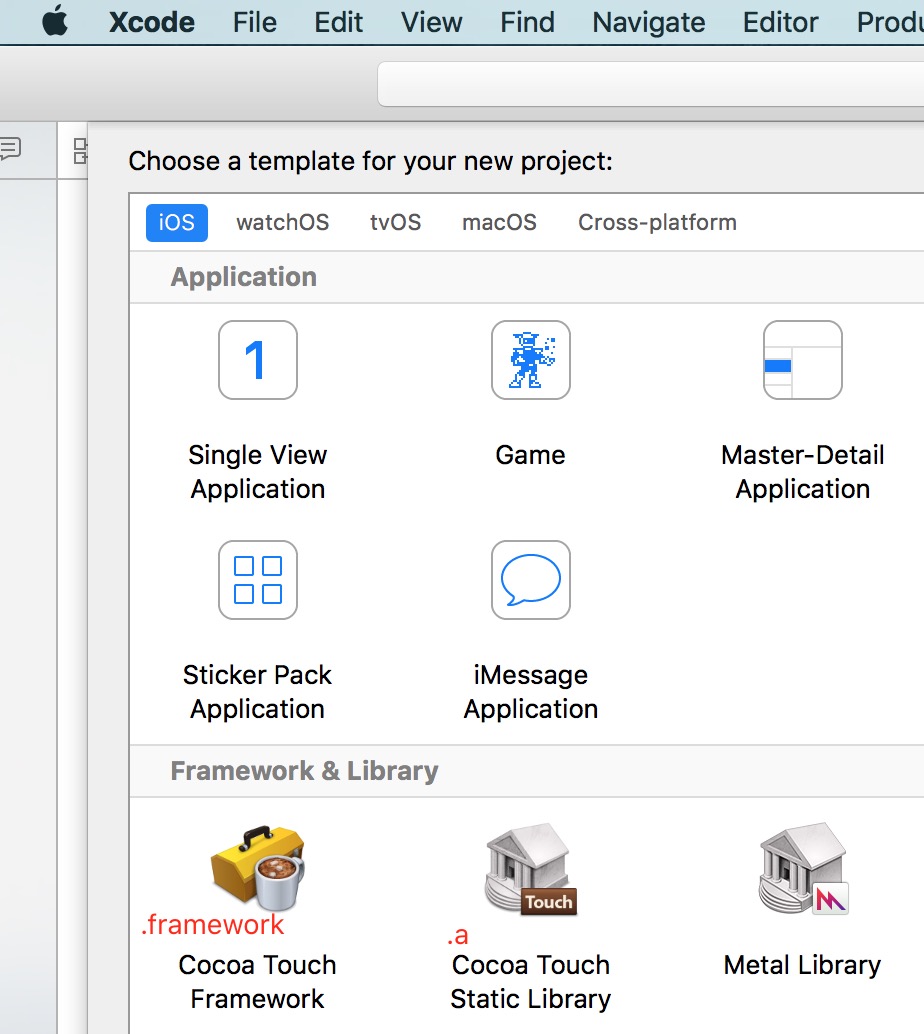Click the Framework & Library section header

coord(304,771)
